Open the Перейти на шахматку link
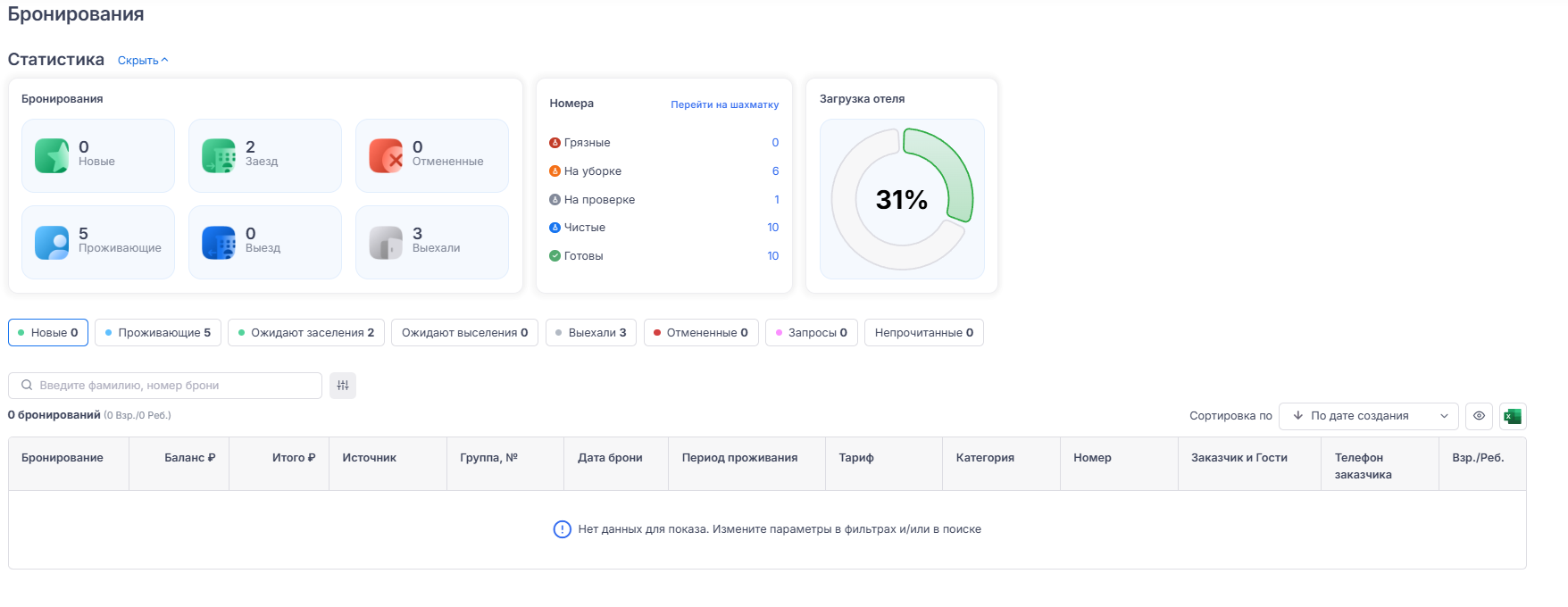This screenshot has height=607, width=1568. (x=724, y=104)
